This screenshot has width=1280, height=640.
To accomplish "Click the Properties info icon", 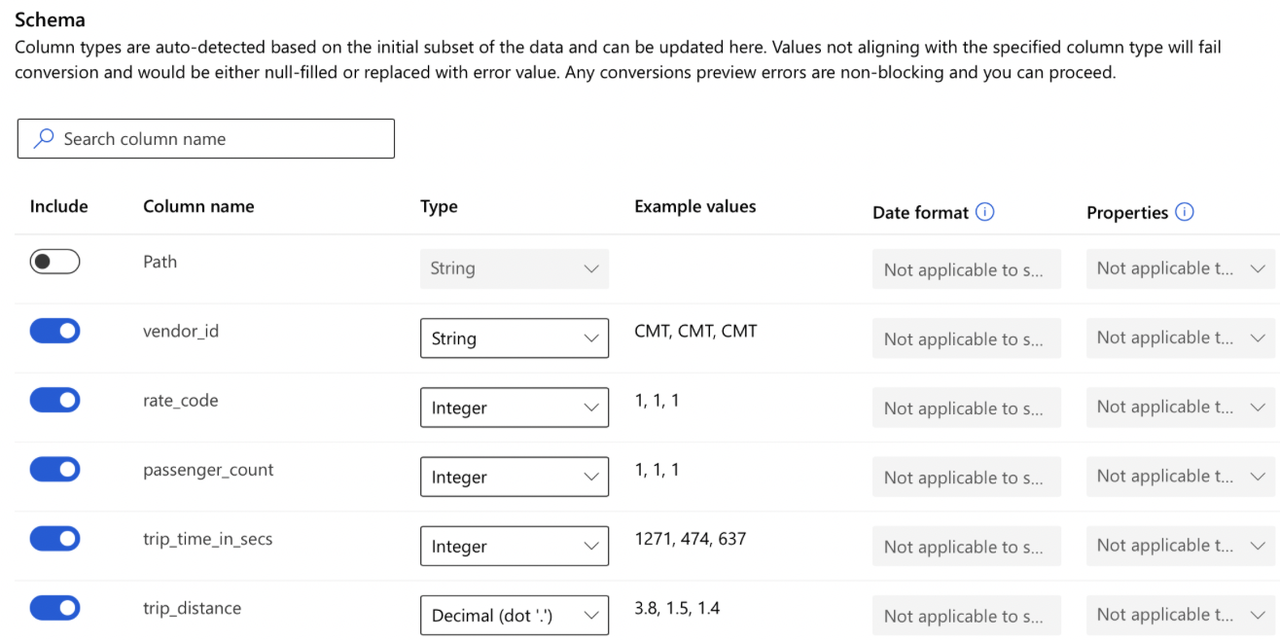I will point(1185,212).
